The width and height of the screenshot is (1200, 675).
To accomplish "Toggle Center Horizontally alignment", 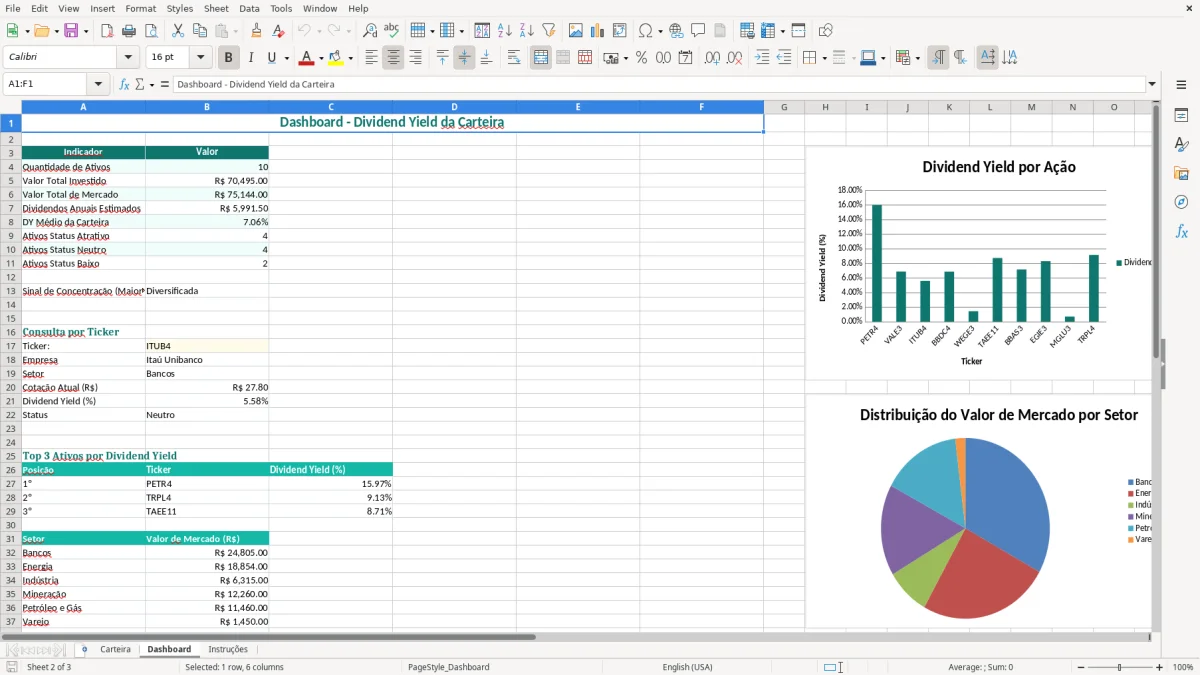I will (x=394, y=58).
